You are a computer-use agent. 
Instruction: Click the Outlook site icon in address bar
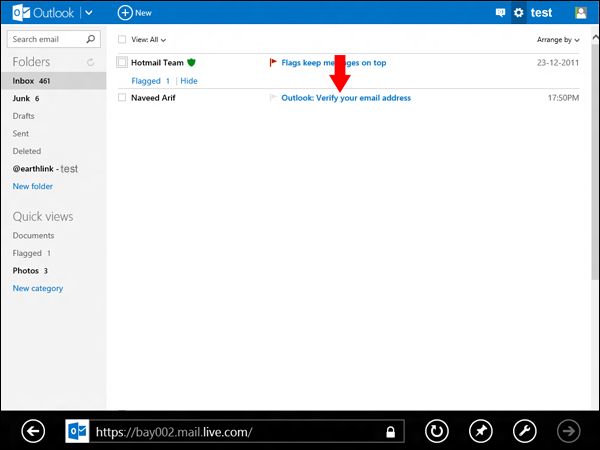78,431
